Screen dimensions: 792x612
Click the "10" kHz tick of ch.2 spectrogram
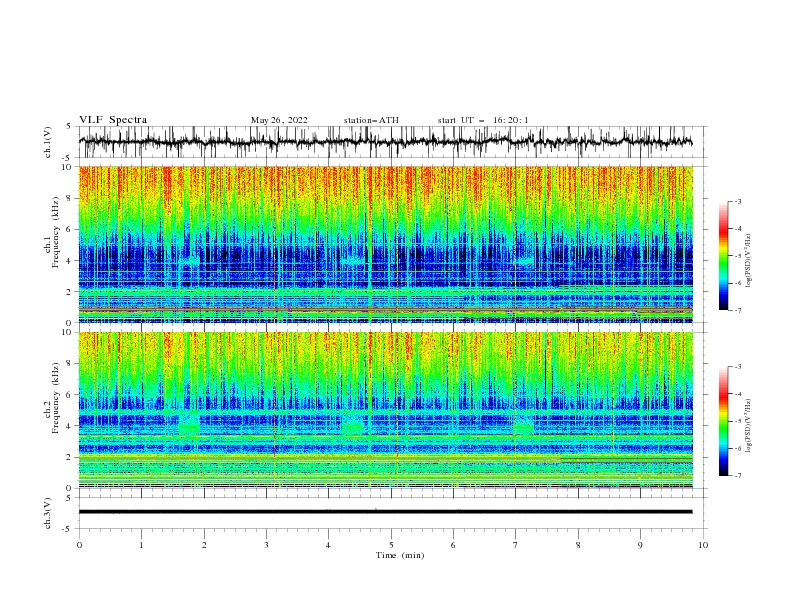(67, 332)
